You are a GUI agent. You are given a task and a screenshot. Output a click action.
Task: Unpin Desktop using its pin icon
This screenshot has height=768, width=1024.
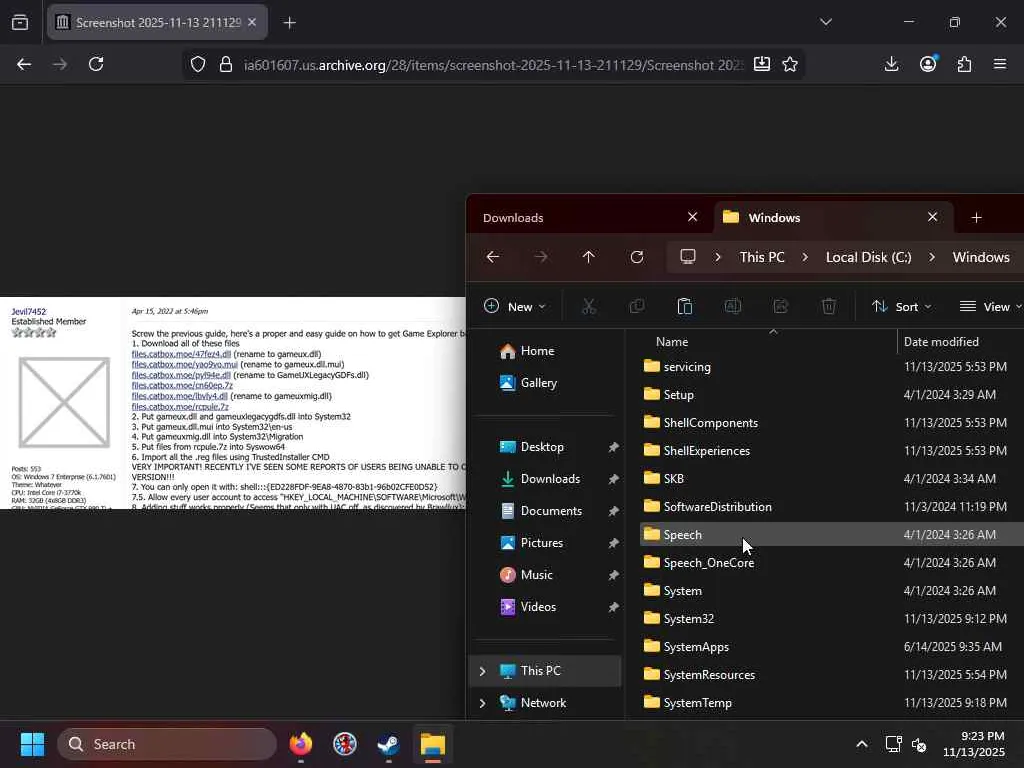click(x=613, y=447)
